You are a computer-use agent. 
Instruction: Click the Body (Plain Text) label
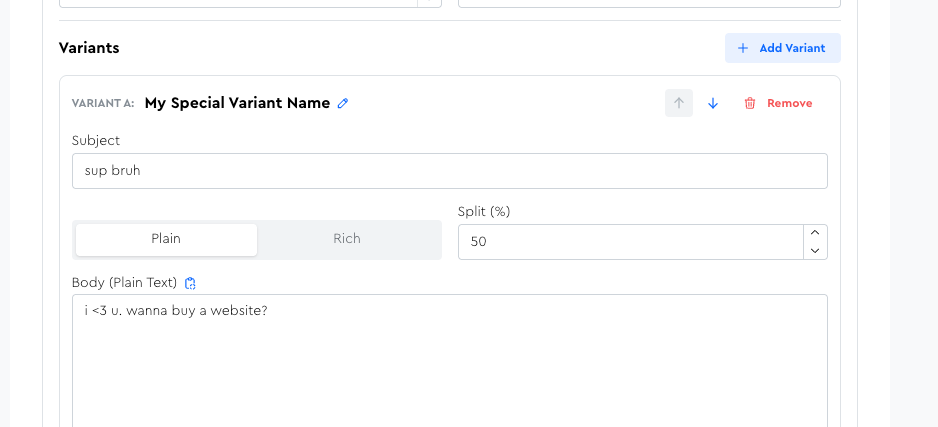[x=124, y=283]
